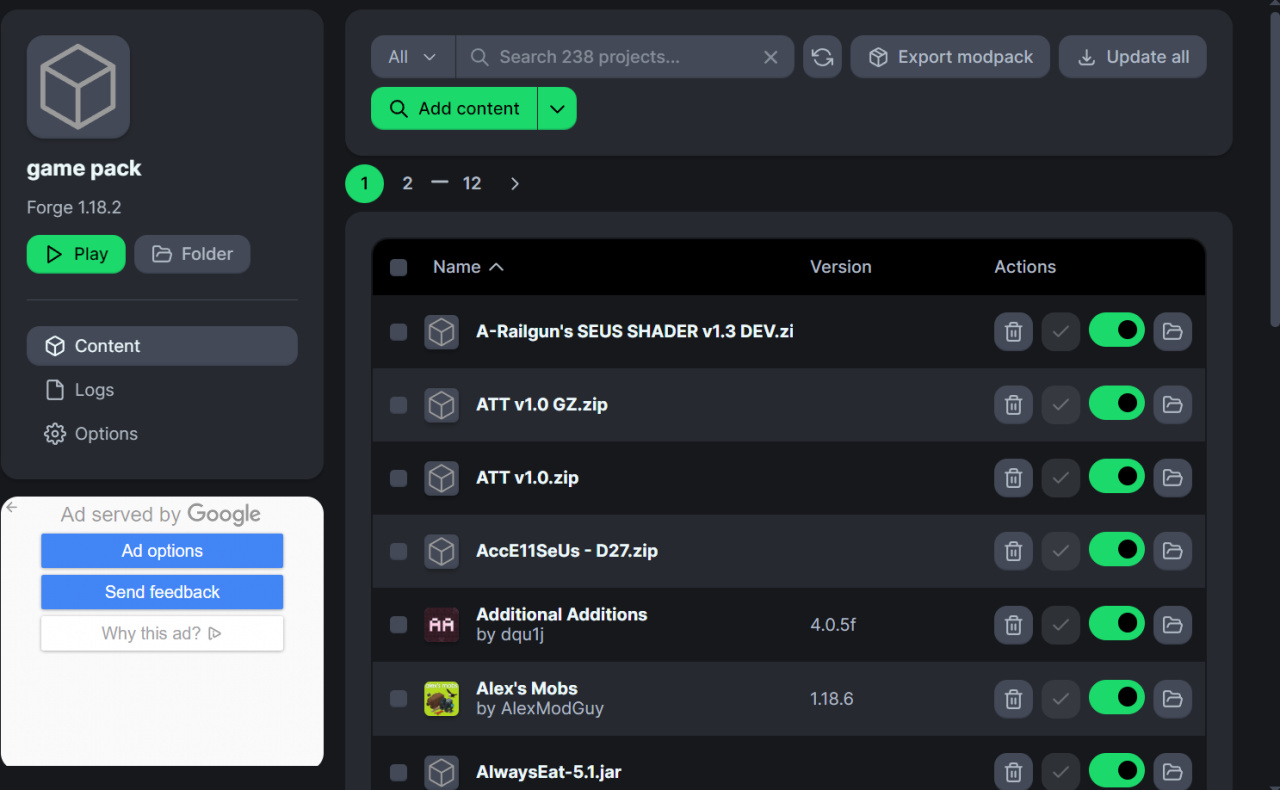The image size is (1280, 790).
Task: Click Add content button
Action: [455, 108]
